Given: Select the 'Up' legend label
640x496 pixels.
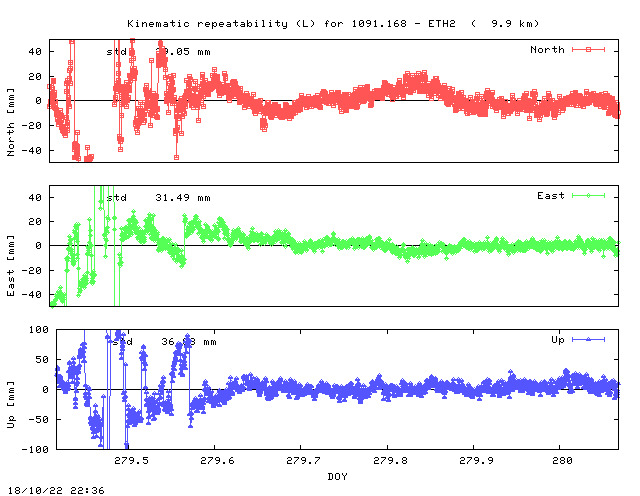Looking at the screenshot, I should pyautogui.click(x=558, y=340).
